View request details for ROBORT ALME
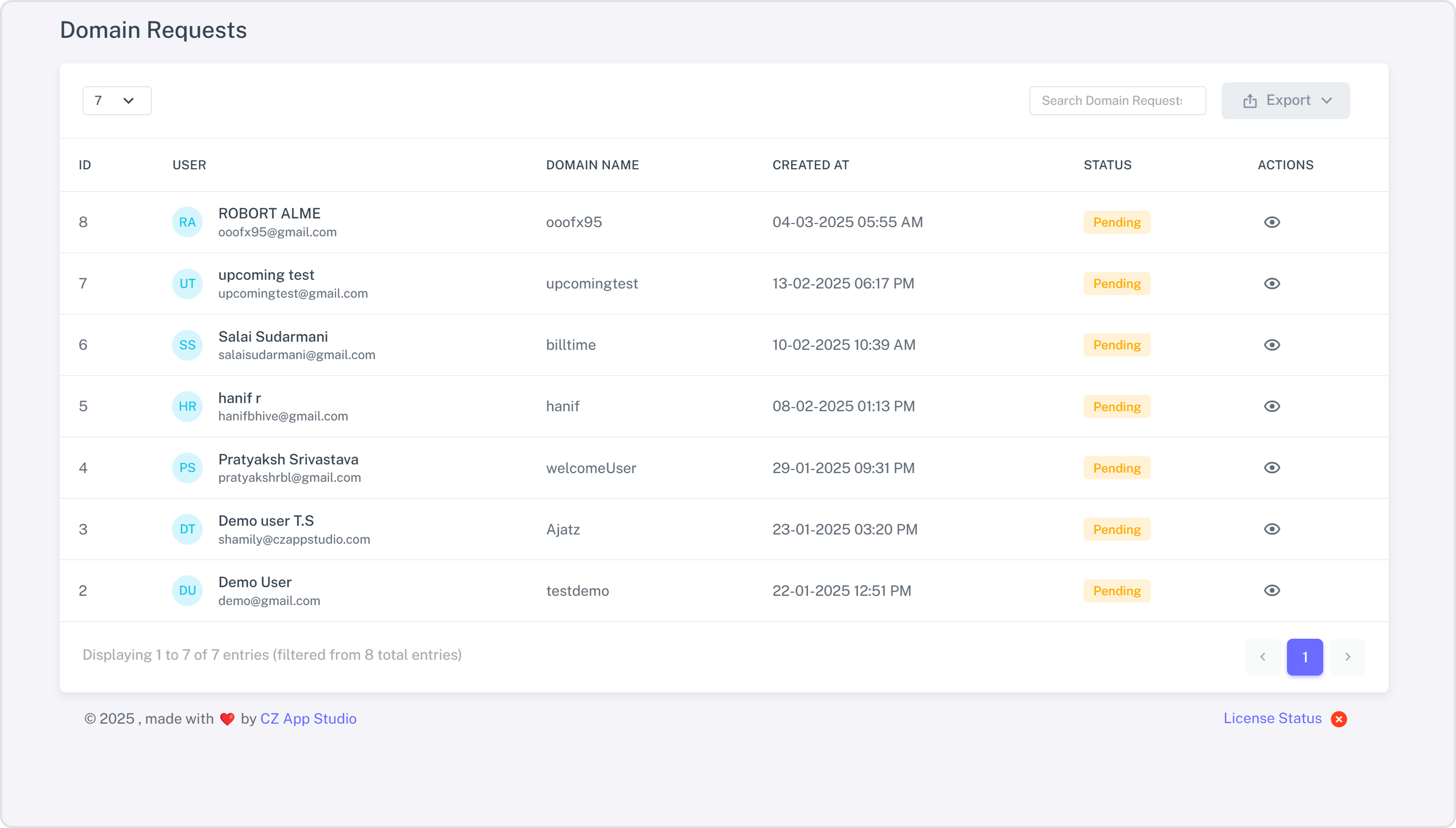 coord(1272,222)
